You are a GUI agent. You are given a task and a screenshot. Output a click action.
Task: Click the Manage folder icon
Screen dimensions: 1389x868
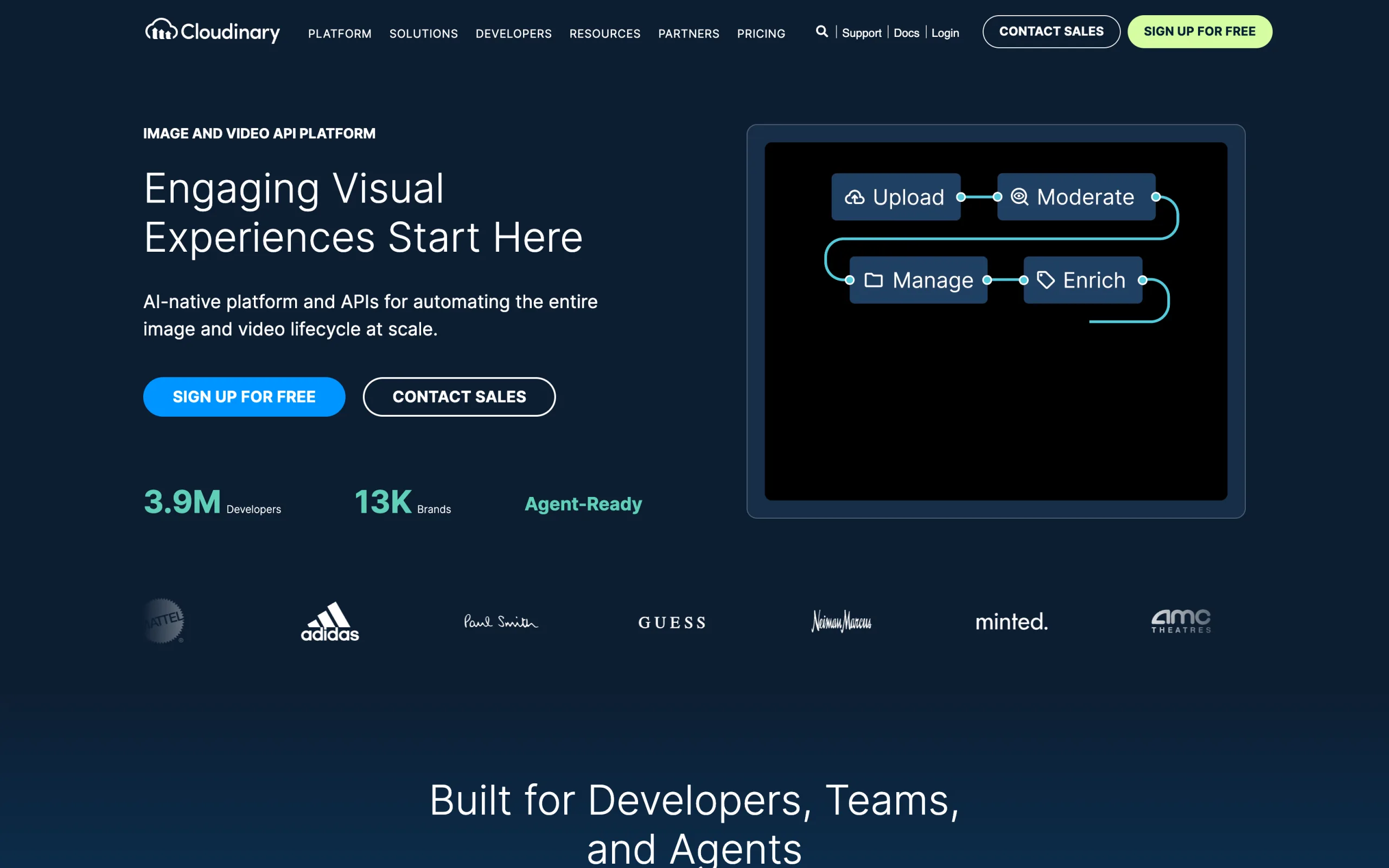(874, 280)
